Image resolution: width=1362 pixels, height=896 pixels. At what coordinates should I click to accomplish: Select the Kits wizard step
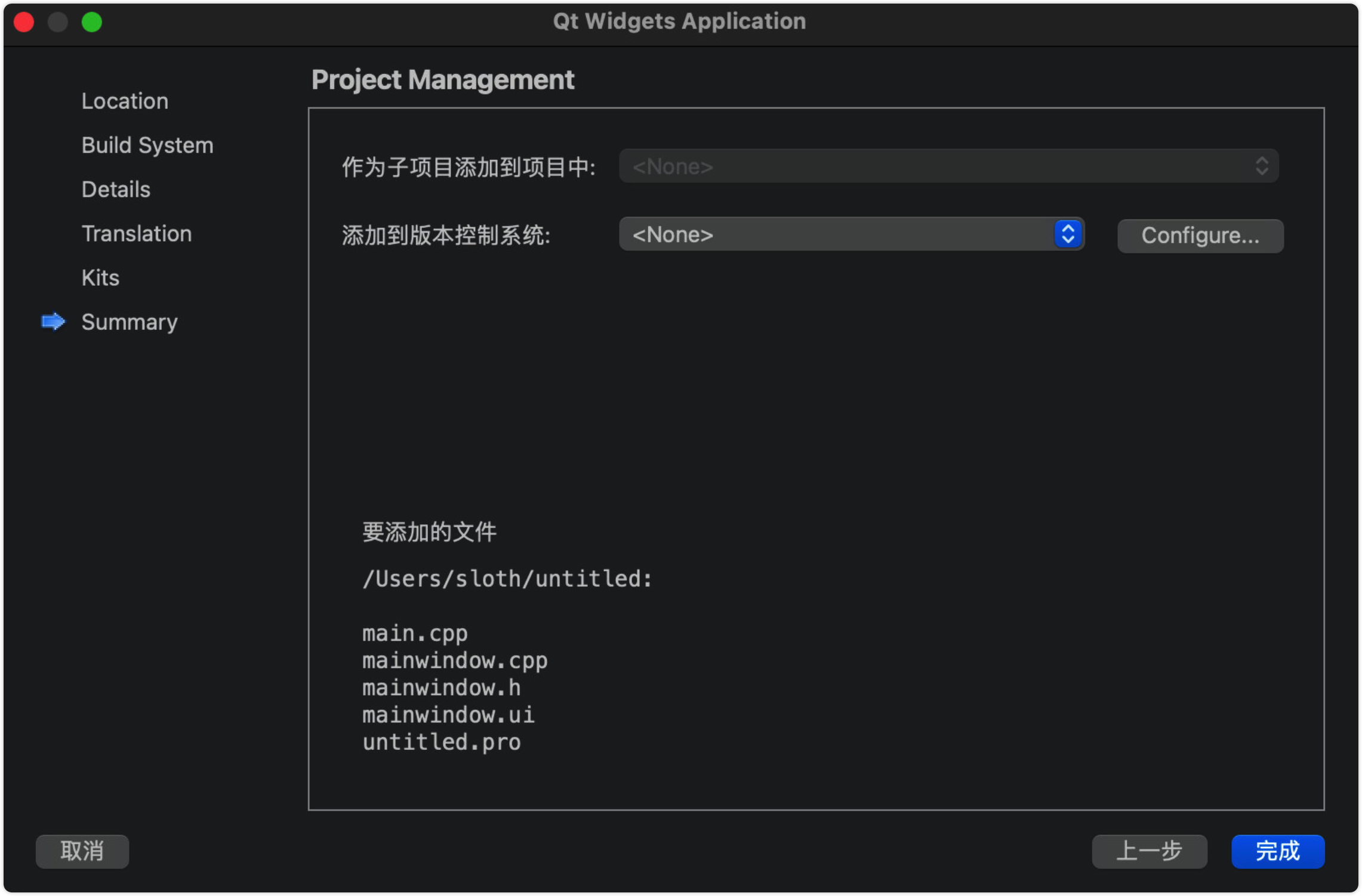point(100,277)
